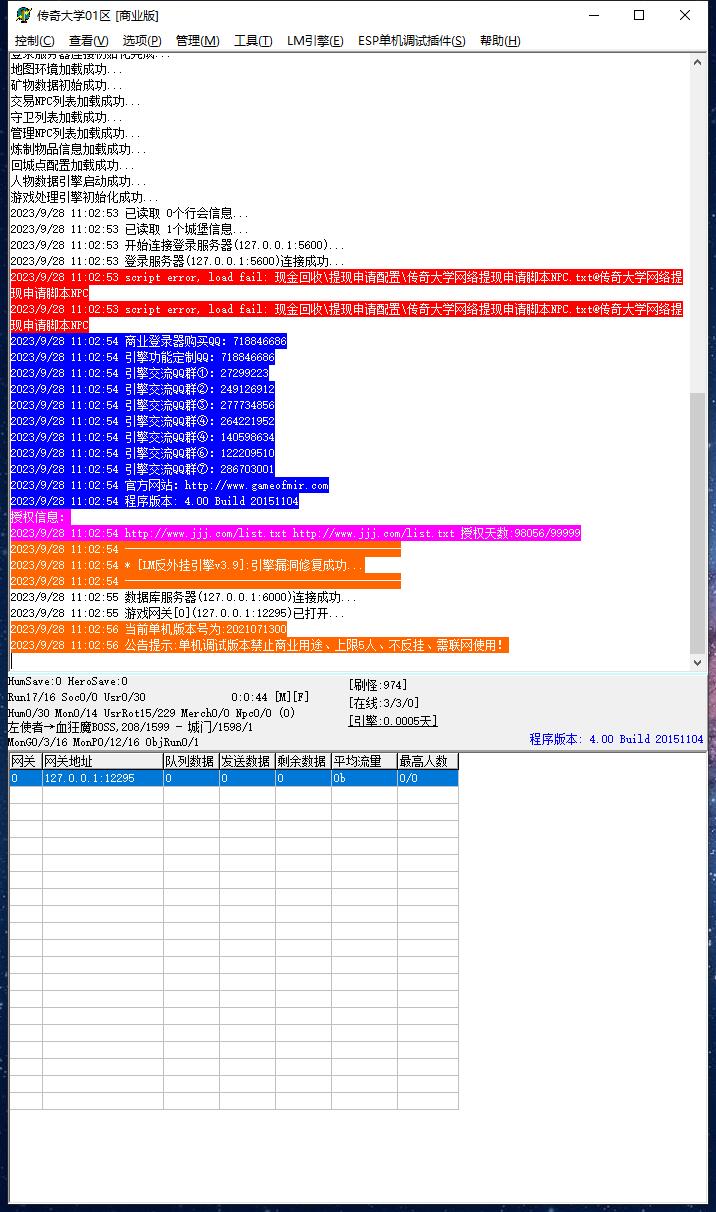Click the 引擎交流QQ群① 27299223 line
Image resolution: width=716 pixels, height=1212 pixels.
tap(139, 373)
